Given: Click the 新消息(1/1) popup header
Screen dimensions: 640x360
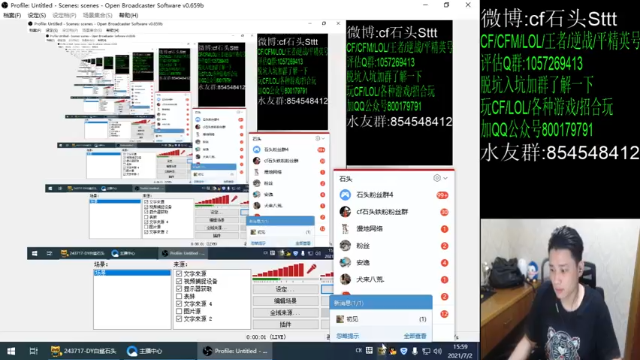Looking at the screenshot, I should pyautogui.click(x=381, y=303).
